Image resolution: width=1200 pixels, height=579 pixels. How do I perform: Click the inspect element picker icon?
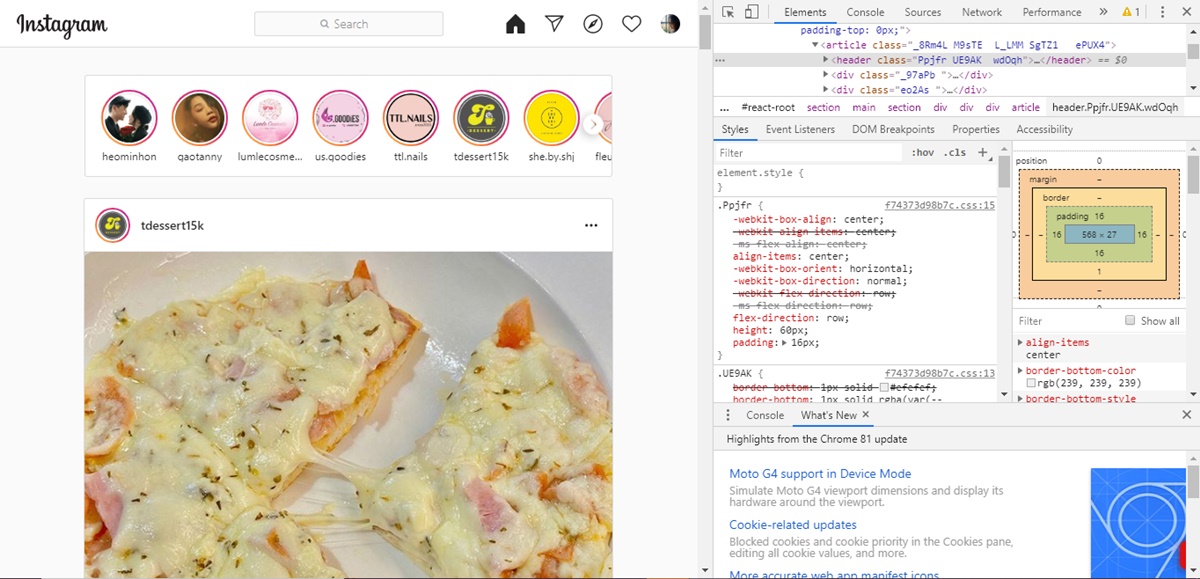click(x=728, y=12)
